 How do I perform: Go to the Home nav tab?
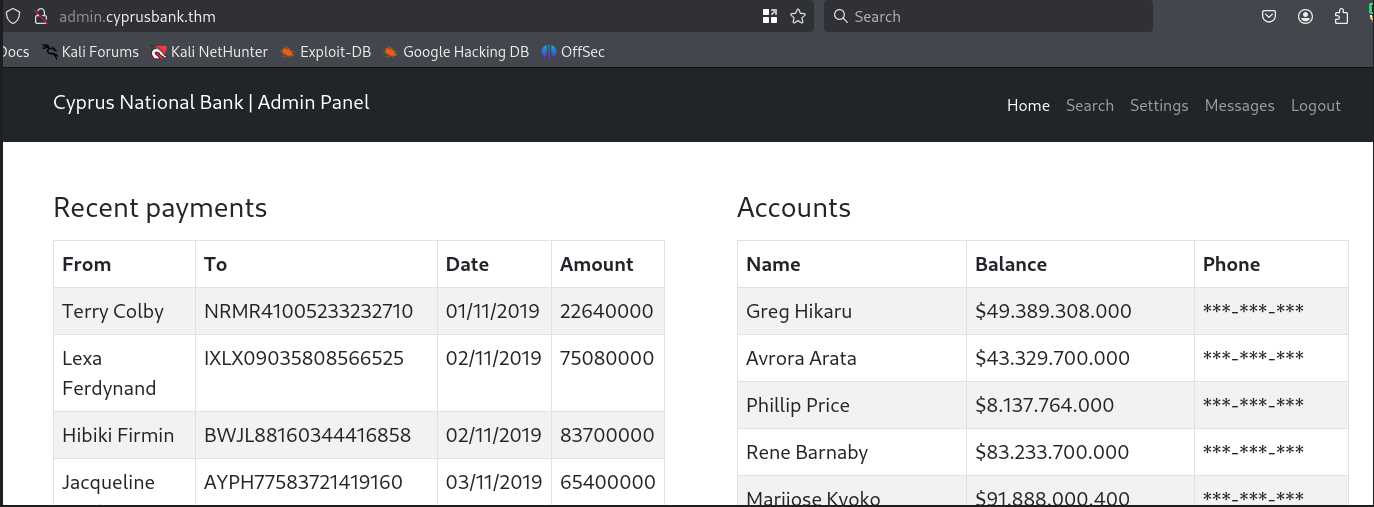1028,105
